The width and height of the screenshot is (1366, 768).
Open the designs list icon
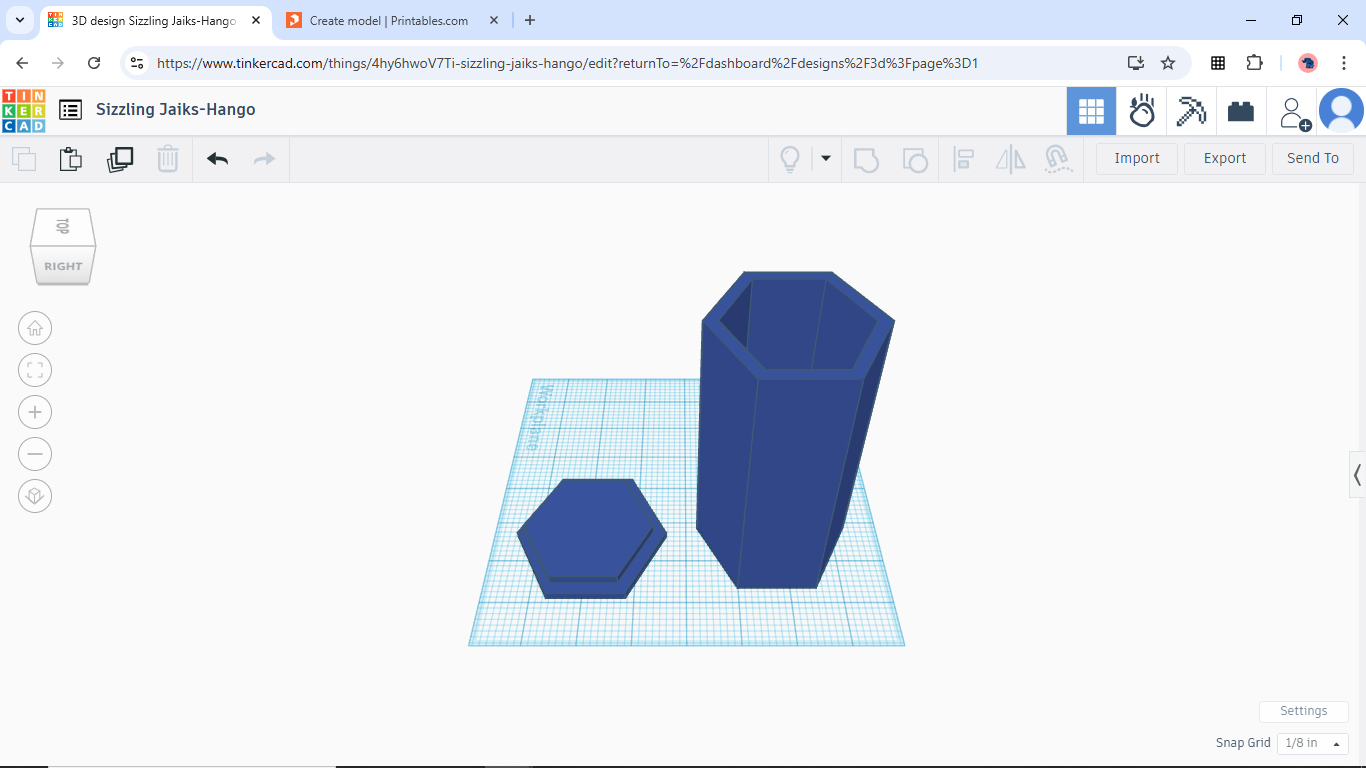(70, 110)
